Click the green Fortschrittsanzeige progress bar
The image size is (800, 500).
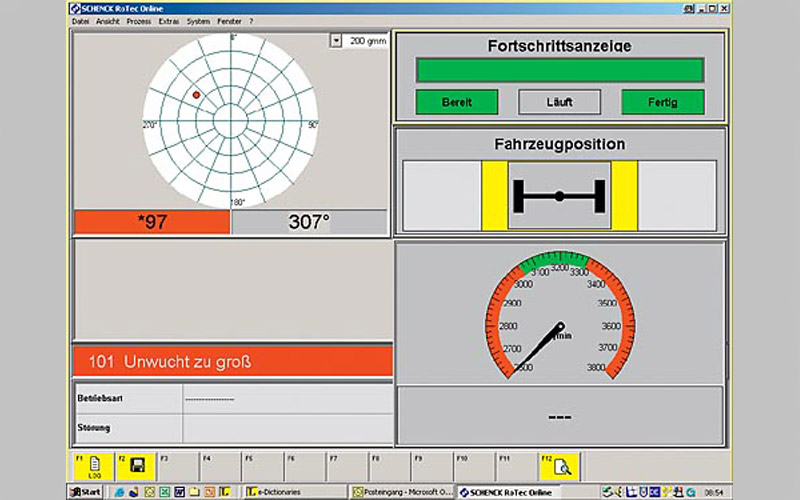[x=559, y=70]
